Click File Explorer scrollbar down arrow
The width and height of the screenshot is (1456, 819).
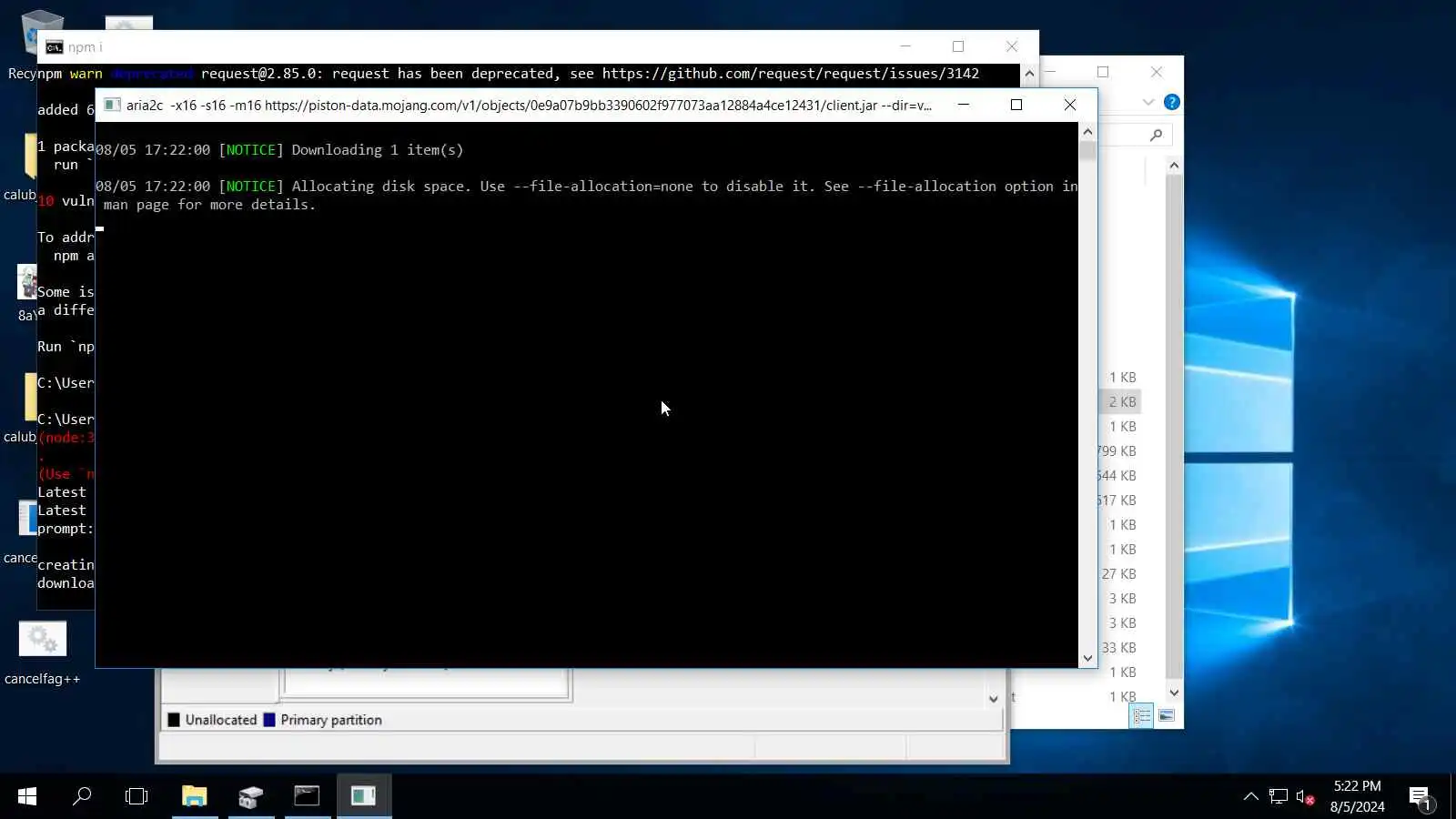(1174, 693)
